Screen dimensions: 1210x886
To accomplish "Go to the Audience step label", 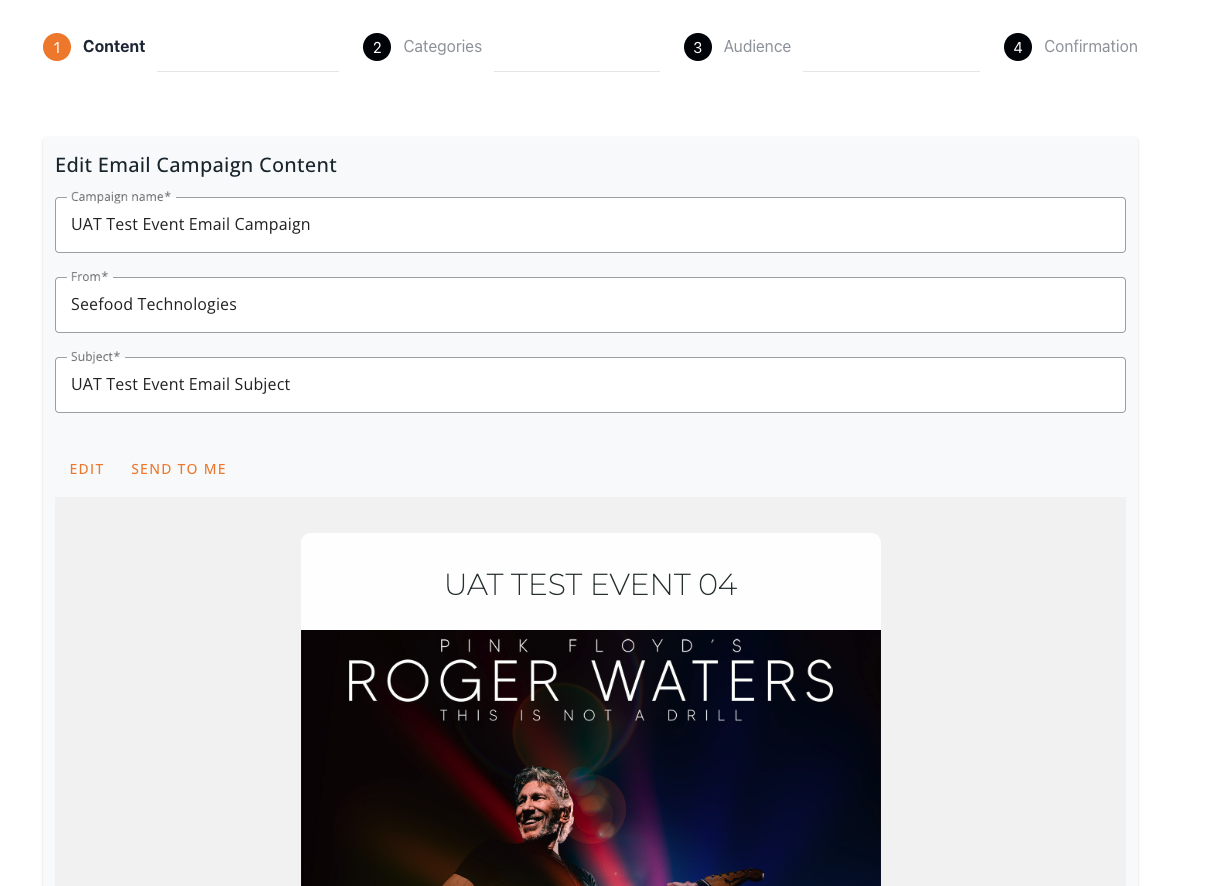I will [x=757, y=47].
